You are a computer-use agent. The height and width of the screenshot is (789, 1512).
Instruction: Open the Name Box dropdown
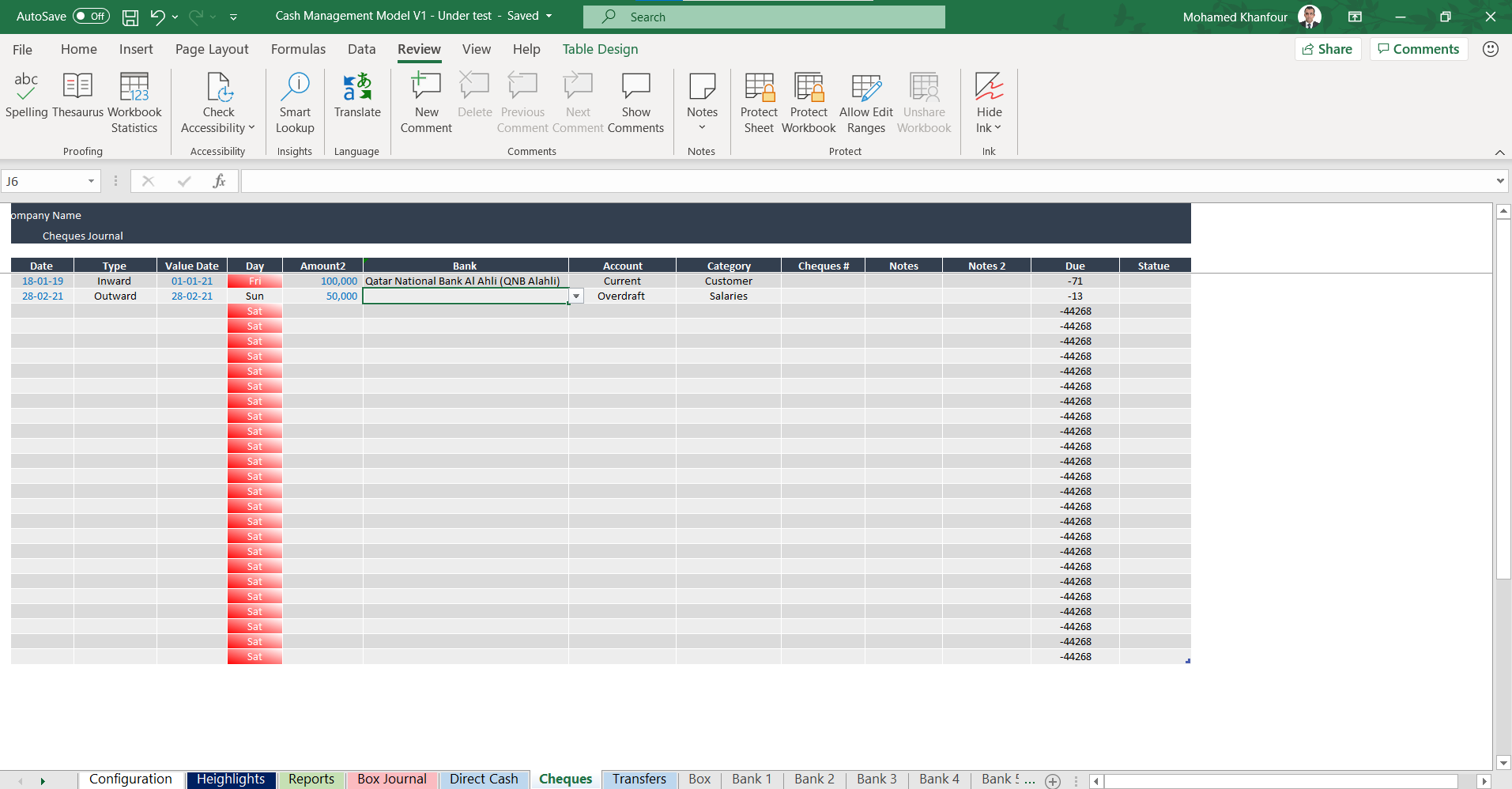[x=91, y=181]
